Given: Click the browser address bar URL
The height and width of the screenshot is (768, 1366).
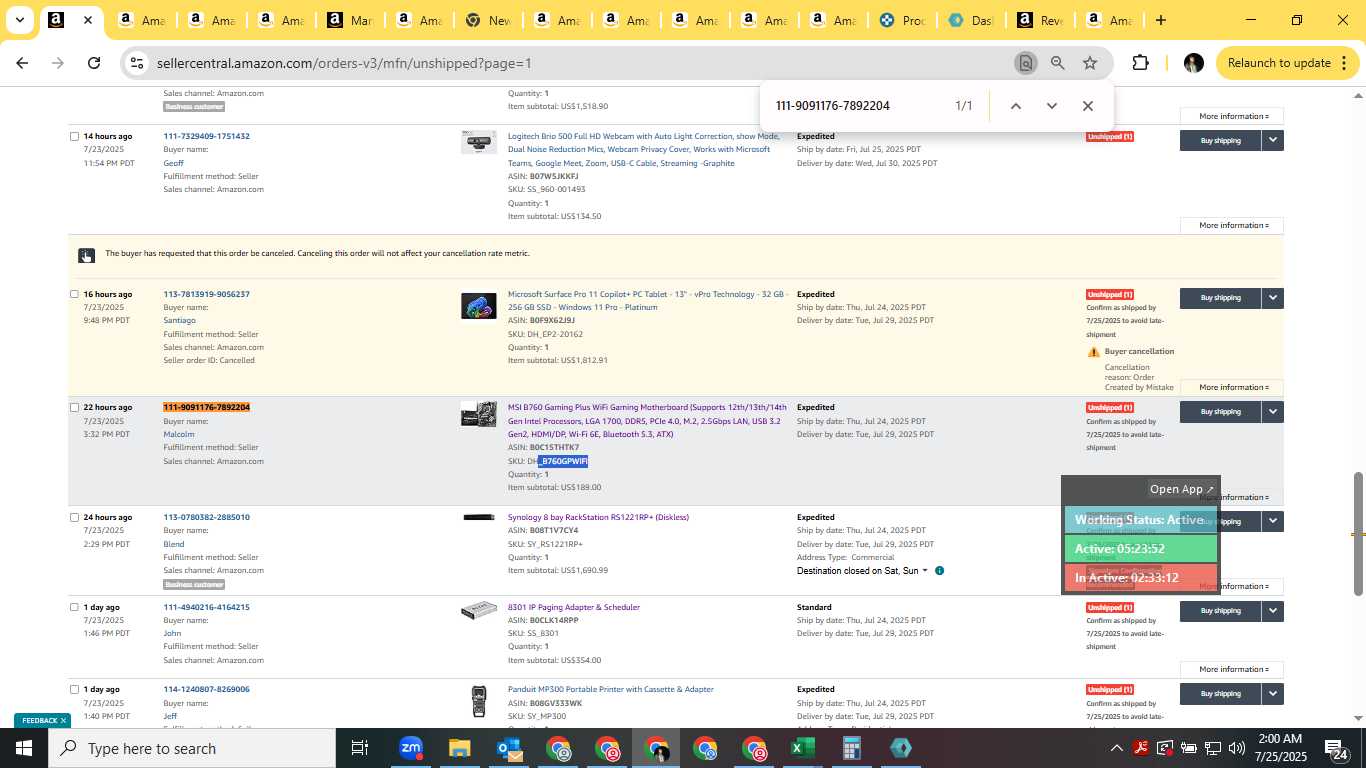Looking at the screenshot, I should (x=344, y=63).
